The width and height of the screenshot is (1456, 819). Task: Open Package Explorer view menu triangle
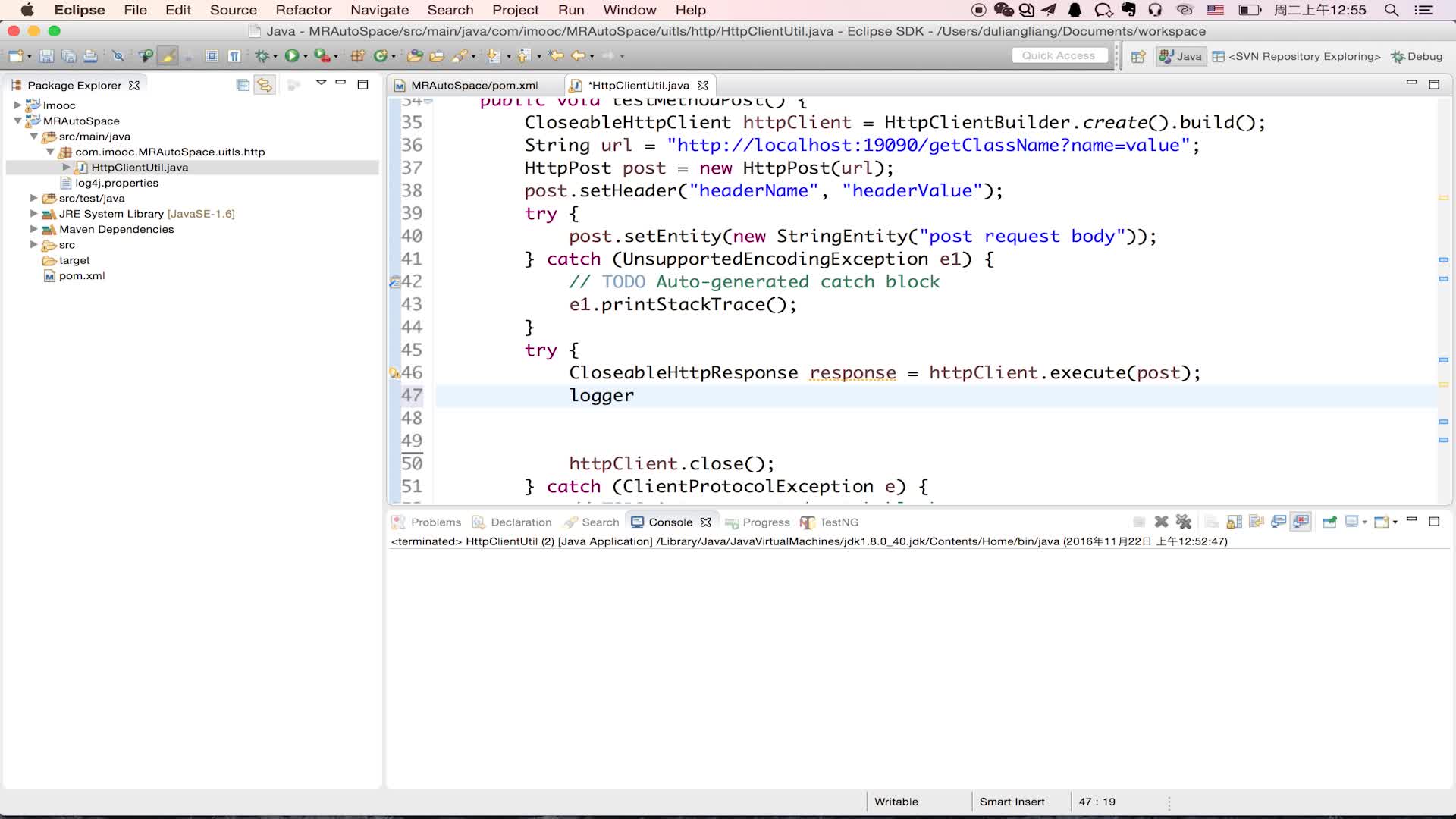pos(321,83)
